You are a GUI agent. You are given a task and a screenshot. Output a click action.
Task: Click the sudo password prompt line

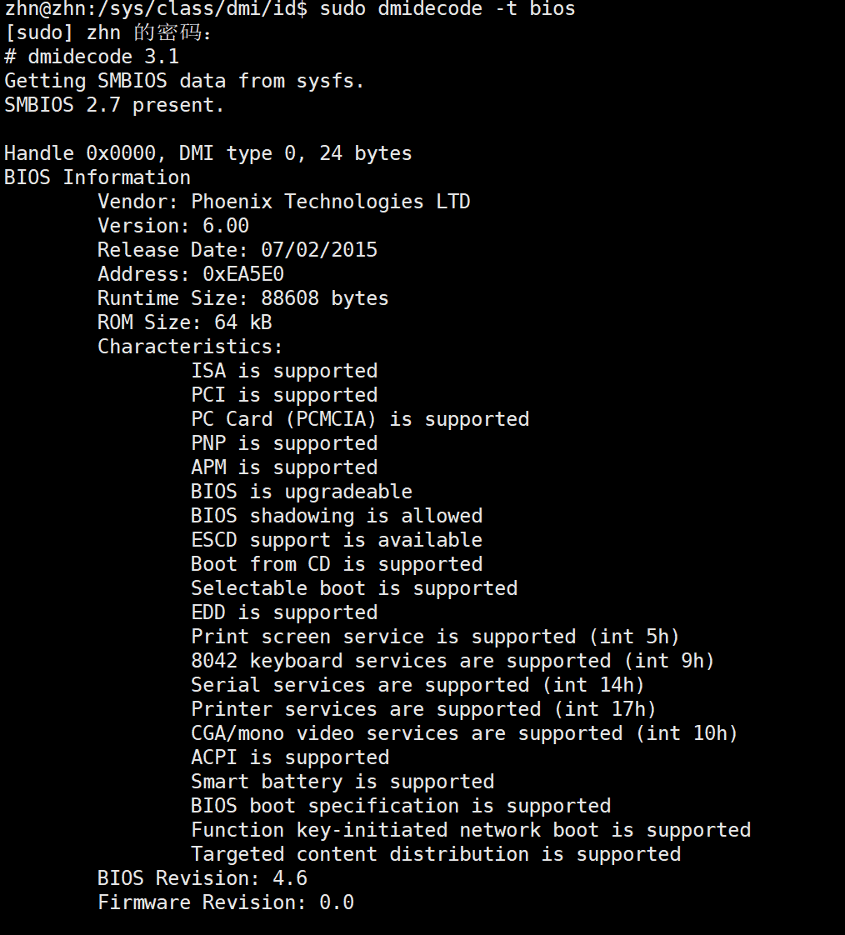pyautogui.click(x=107, y=33)
